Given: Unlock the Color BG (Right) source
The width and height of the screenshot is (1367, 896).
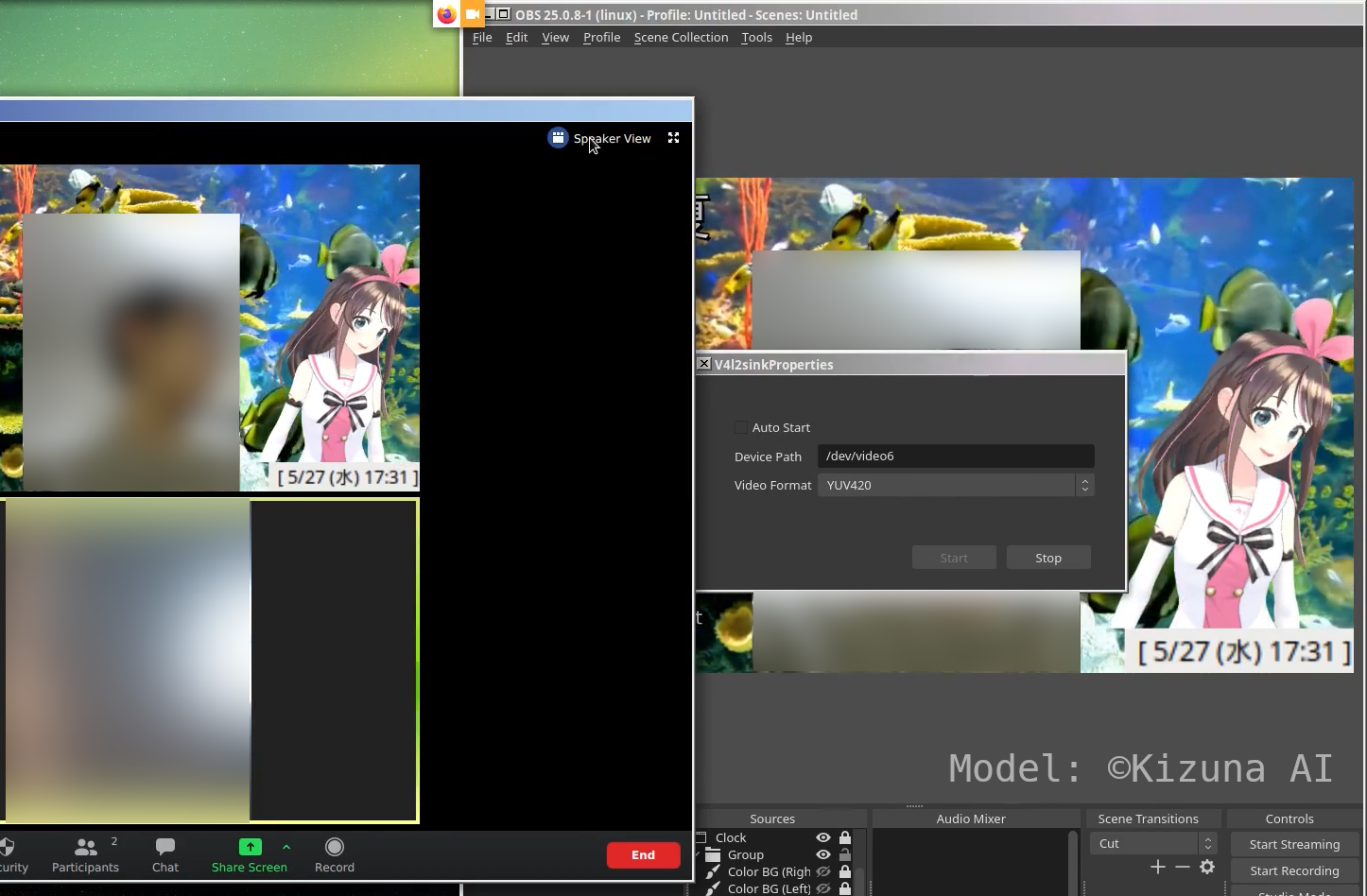Looking at the screenshot, I should click(845, 871).
